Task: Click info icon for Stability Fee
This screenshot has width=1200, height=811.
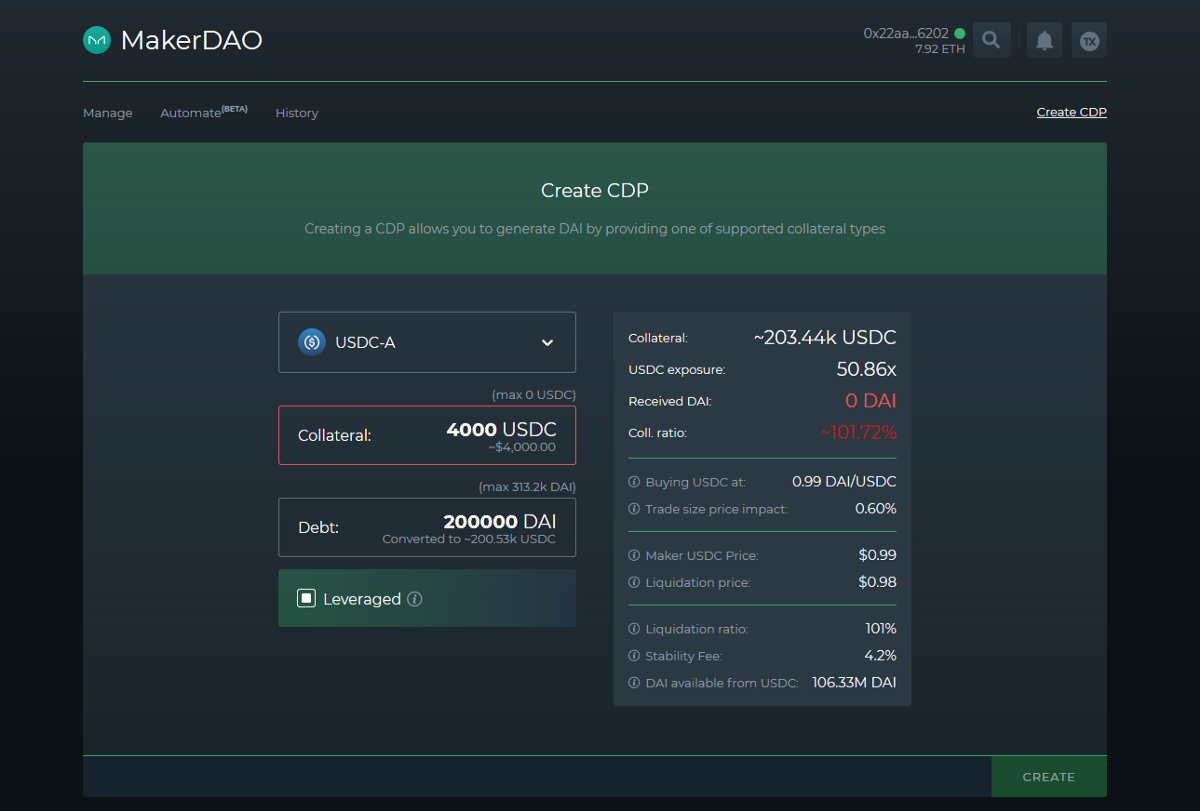Action: pyautogui.click(x=634, y=656)
